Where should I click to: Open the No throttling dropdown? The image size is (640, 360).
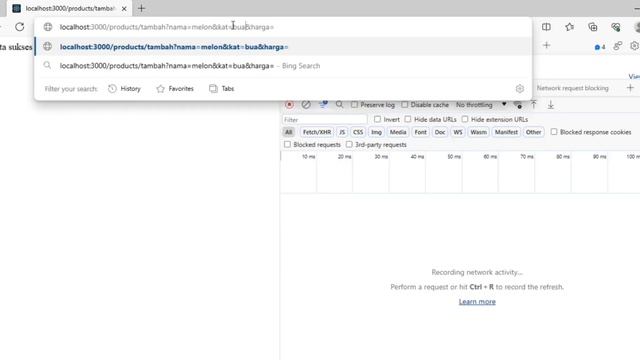(481, 105)
